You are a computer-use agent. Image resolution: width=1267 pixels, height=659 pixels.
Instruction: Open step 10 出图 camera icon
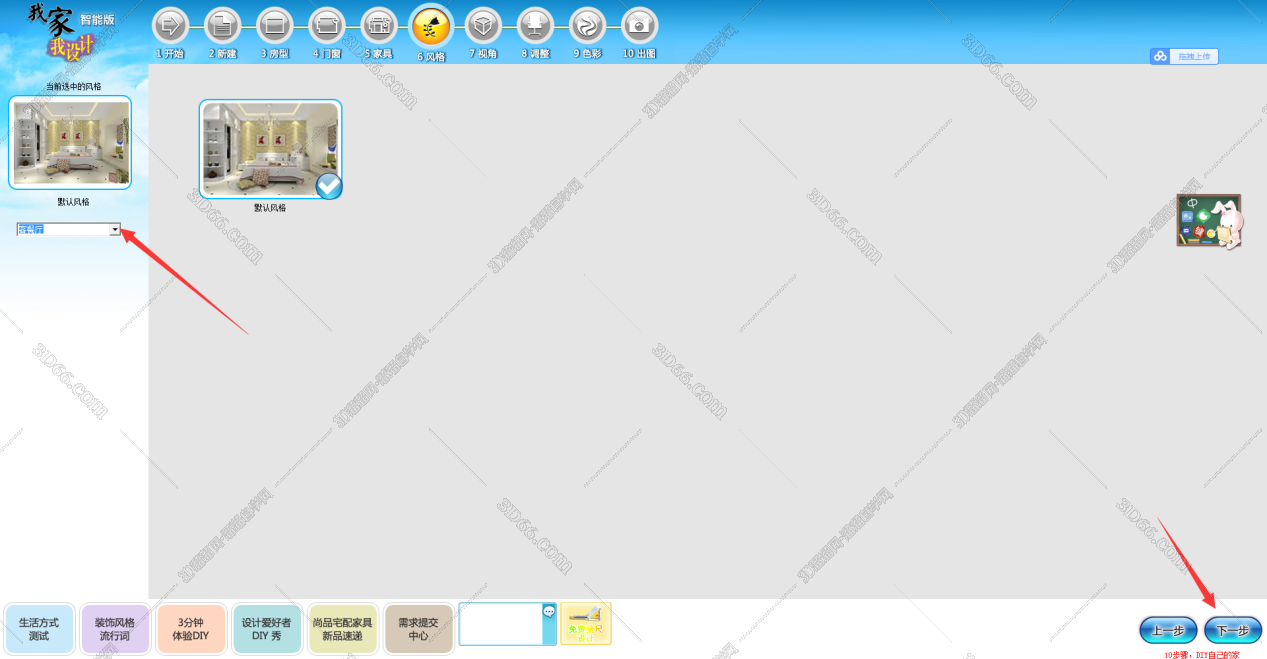pos(639,26)
